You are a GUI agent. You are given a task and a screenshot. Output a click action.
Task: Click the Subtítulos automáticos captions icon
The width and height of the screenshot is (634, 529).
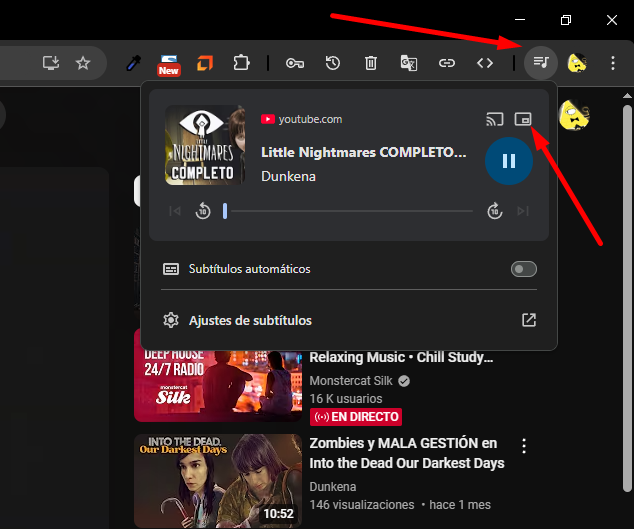[171, 269]
